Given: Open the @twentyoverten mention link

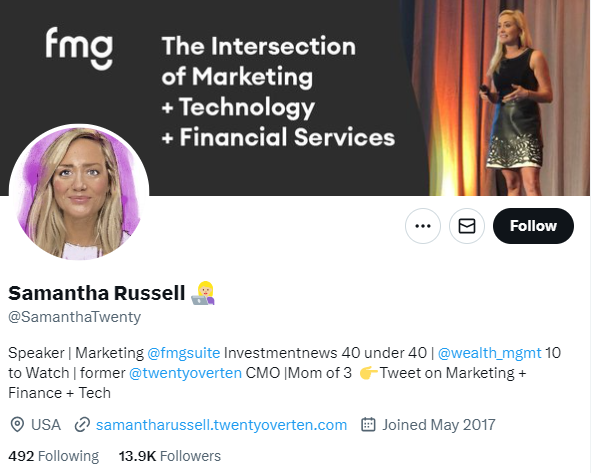Looking at the screenshot, I should pyautogui.click(x=185, y=373).
